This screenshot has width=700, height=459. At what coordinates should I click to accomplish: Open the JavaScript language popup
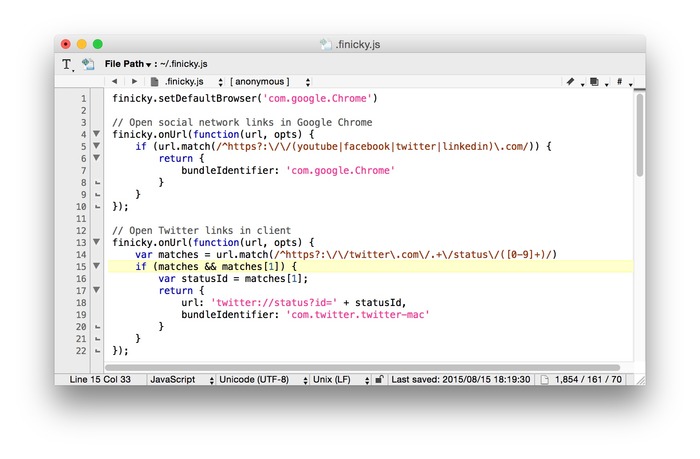coord(182,380)
